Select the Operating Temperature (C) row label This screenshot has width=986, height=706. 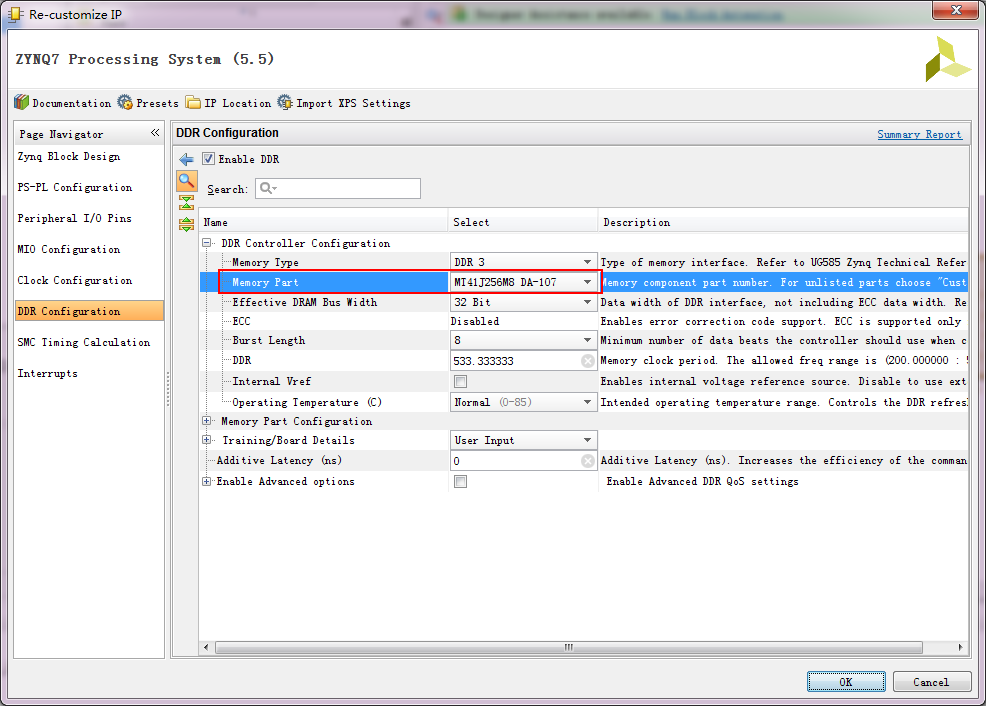[306, 402]
